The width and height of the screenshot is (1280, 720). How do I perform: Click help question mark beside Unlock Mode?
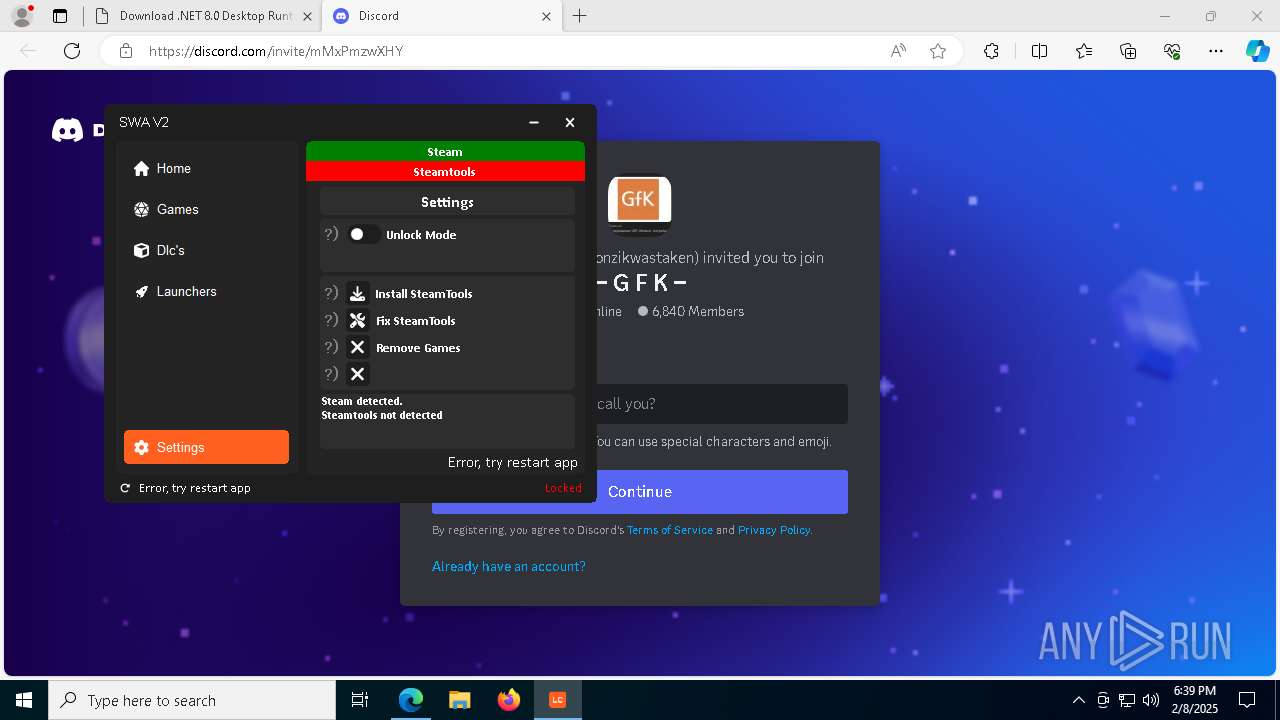click(x=331, y=234)
